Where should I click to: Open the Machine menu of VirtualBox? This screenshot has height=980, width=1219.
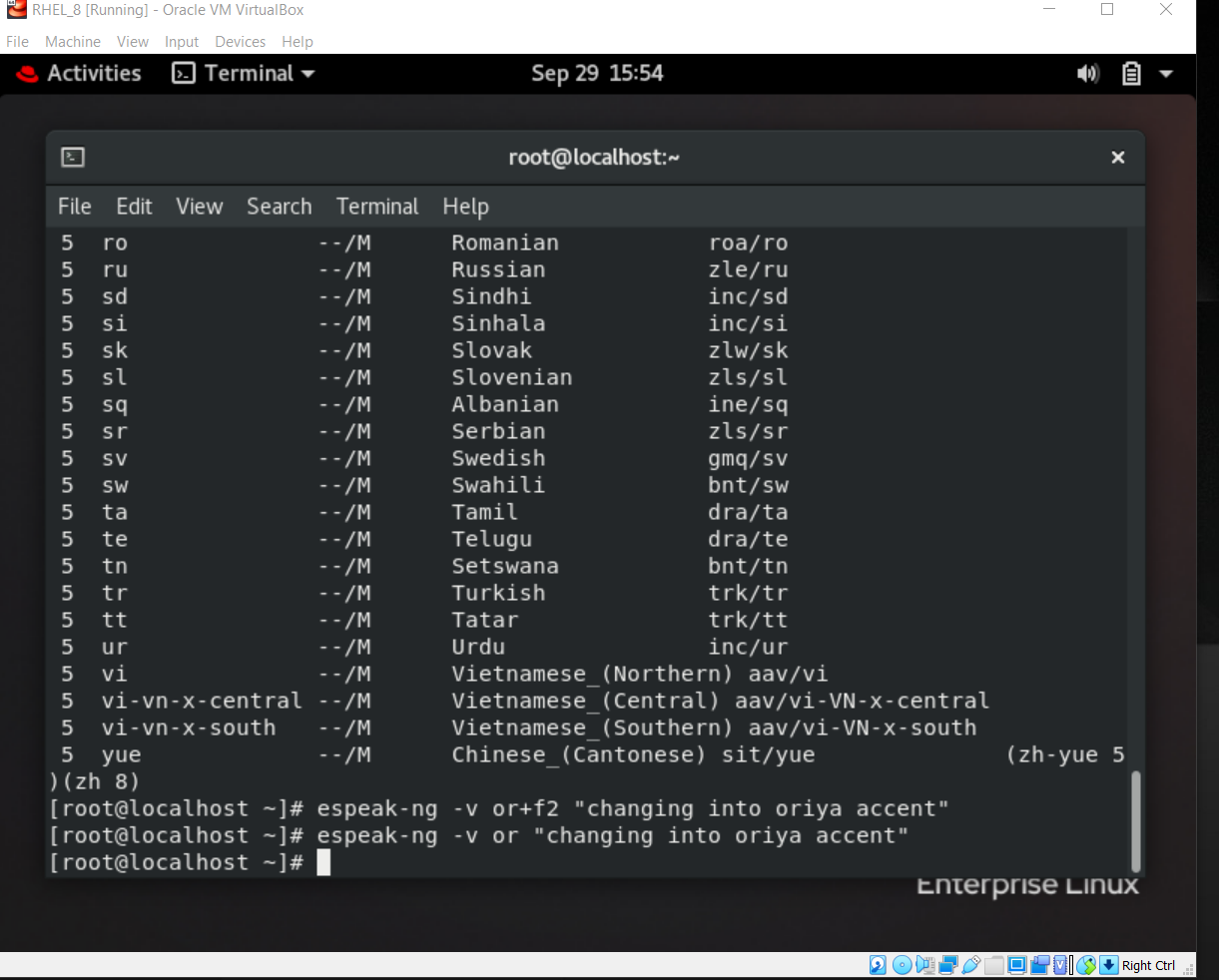pos(72,41)
